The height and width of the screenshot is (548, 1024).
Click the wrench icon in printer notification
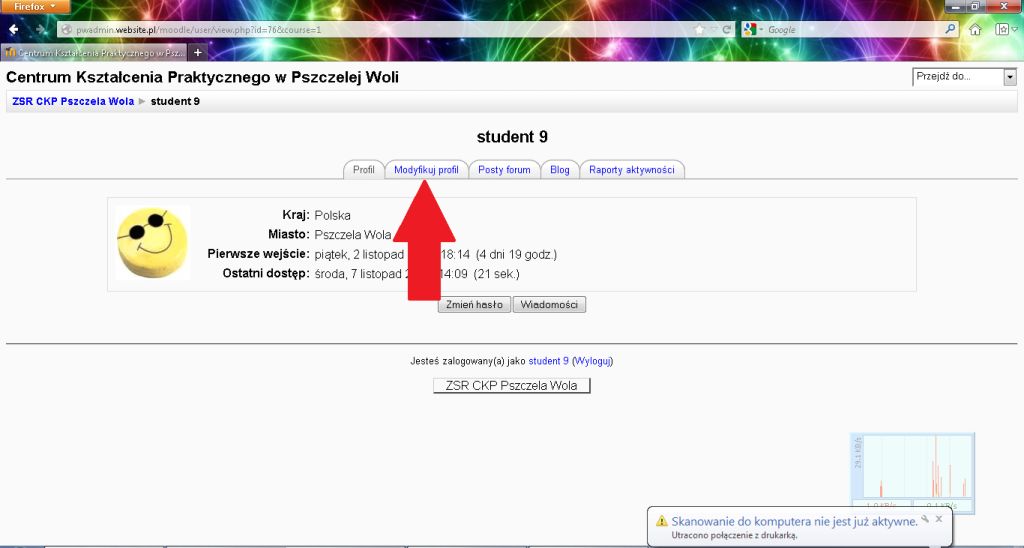click(x=924, y=519)
